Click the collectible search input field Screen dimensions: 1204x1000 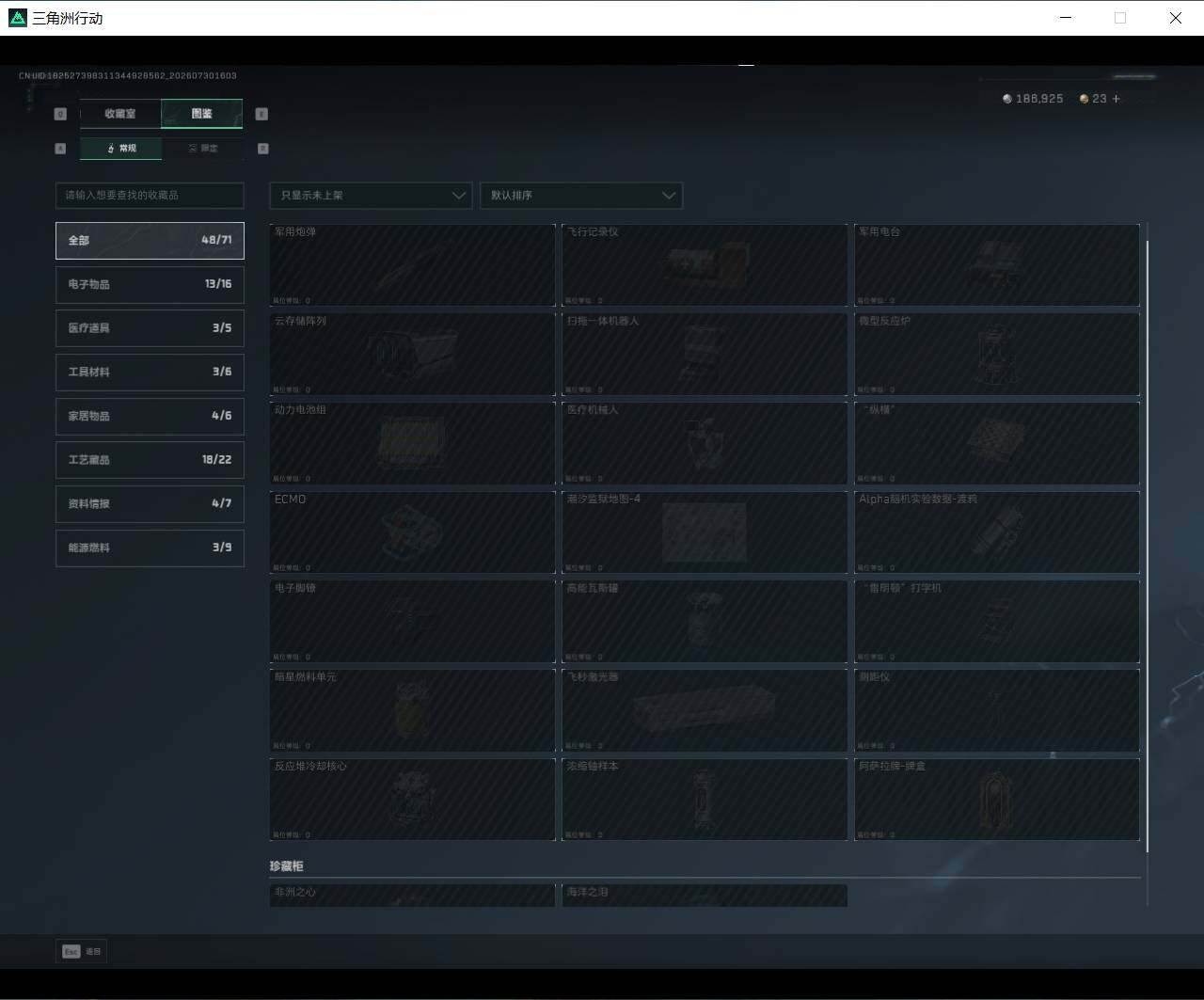click(x=150, y=195)
